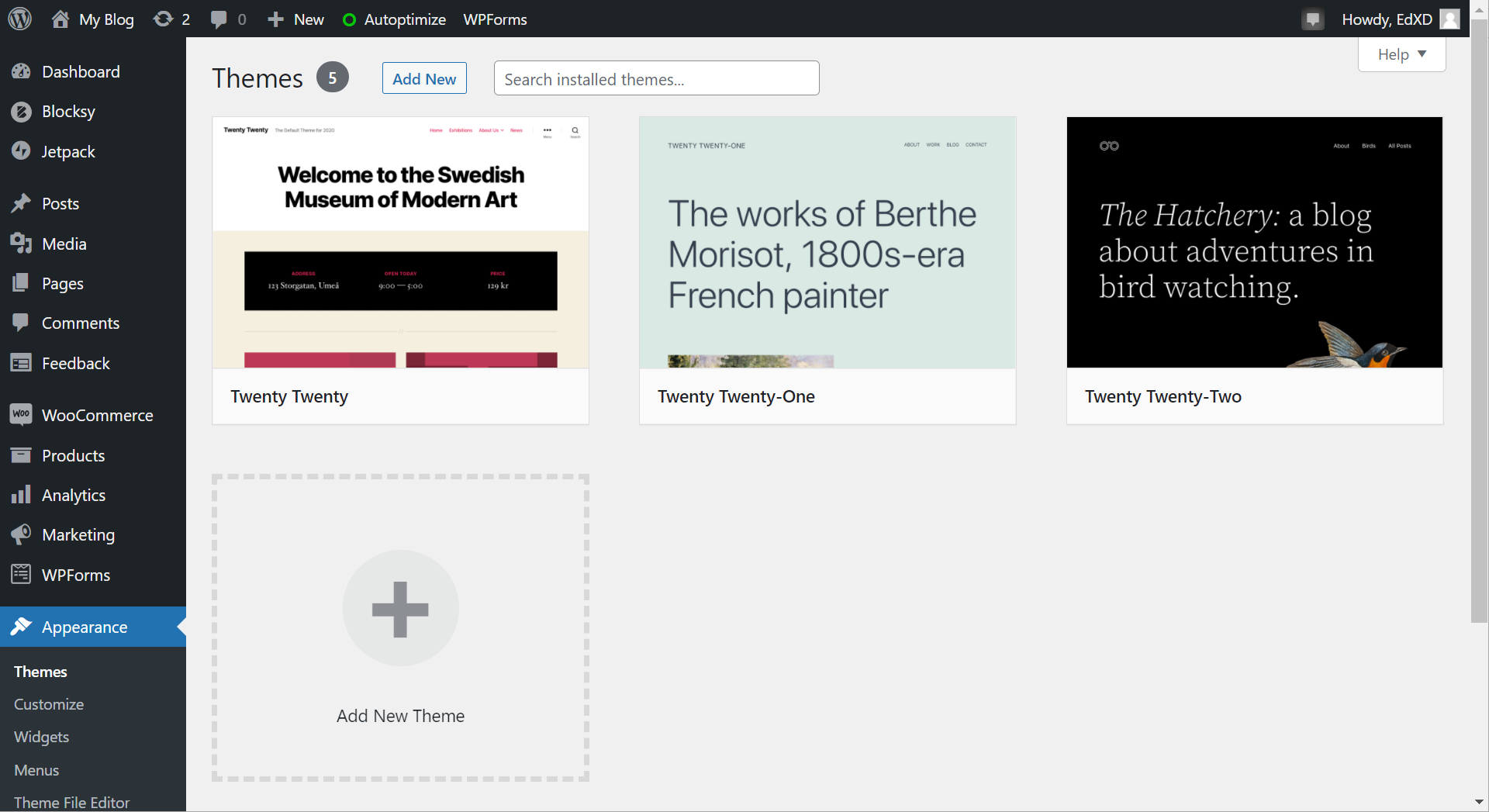Click the Twenty Twenty-One theme name
The image size is (1489, 812).
[736, 396]
